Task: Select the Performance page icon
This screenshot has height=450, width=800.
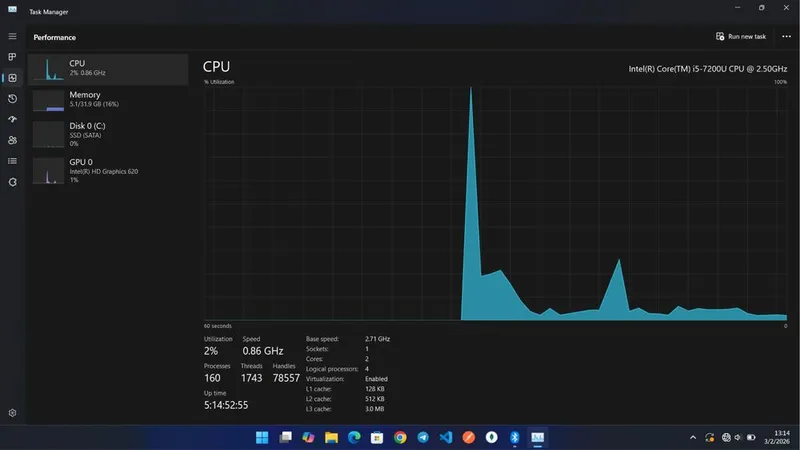Action: pyautogui.click(x=12, y=78)
